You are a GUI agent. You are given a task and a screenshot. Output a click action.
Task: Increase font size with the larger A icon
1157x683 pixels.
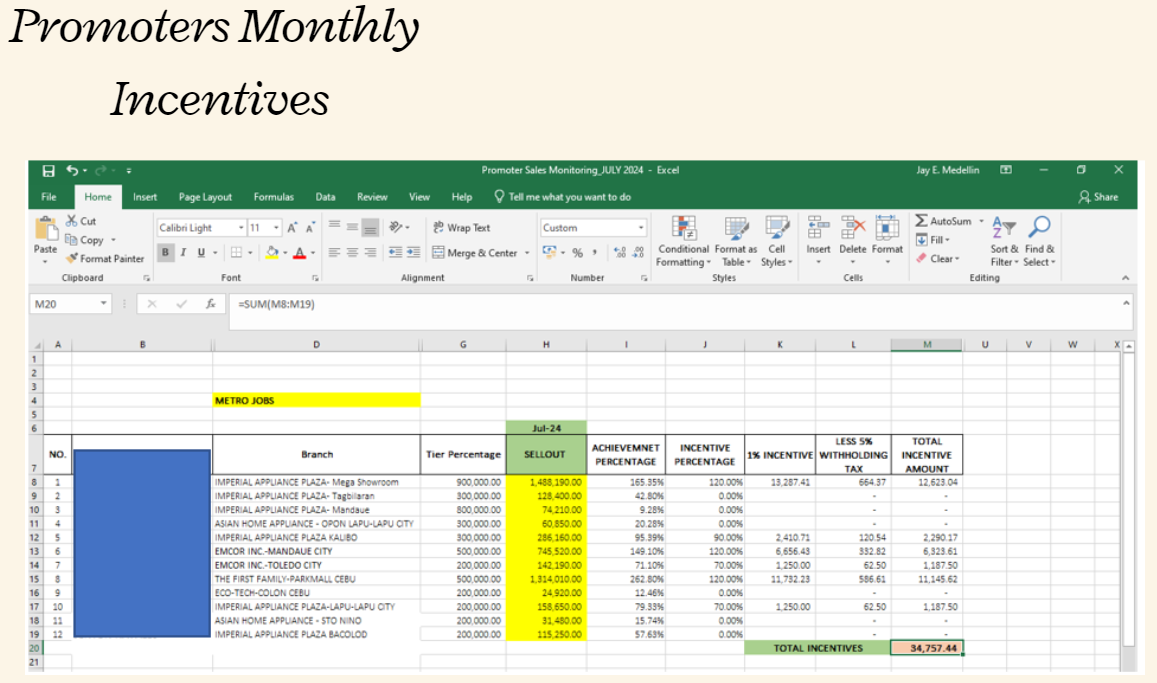coord(292,228)
